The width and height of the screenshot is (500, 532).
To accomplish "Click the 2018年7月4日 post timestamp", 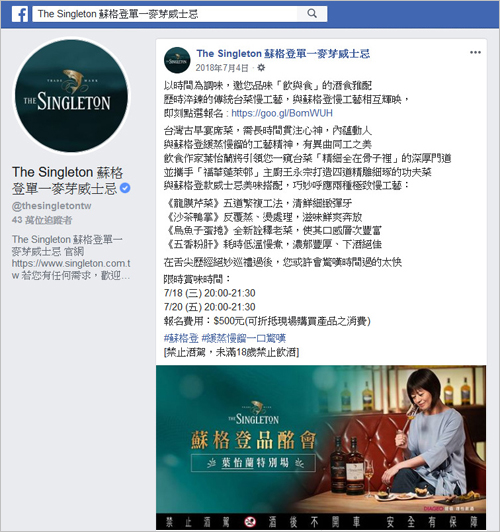I will pyautogui.click(x=222, y=68).
